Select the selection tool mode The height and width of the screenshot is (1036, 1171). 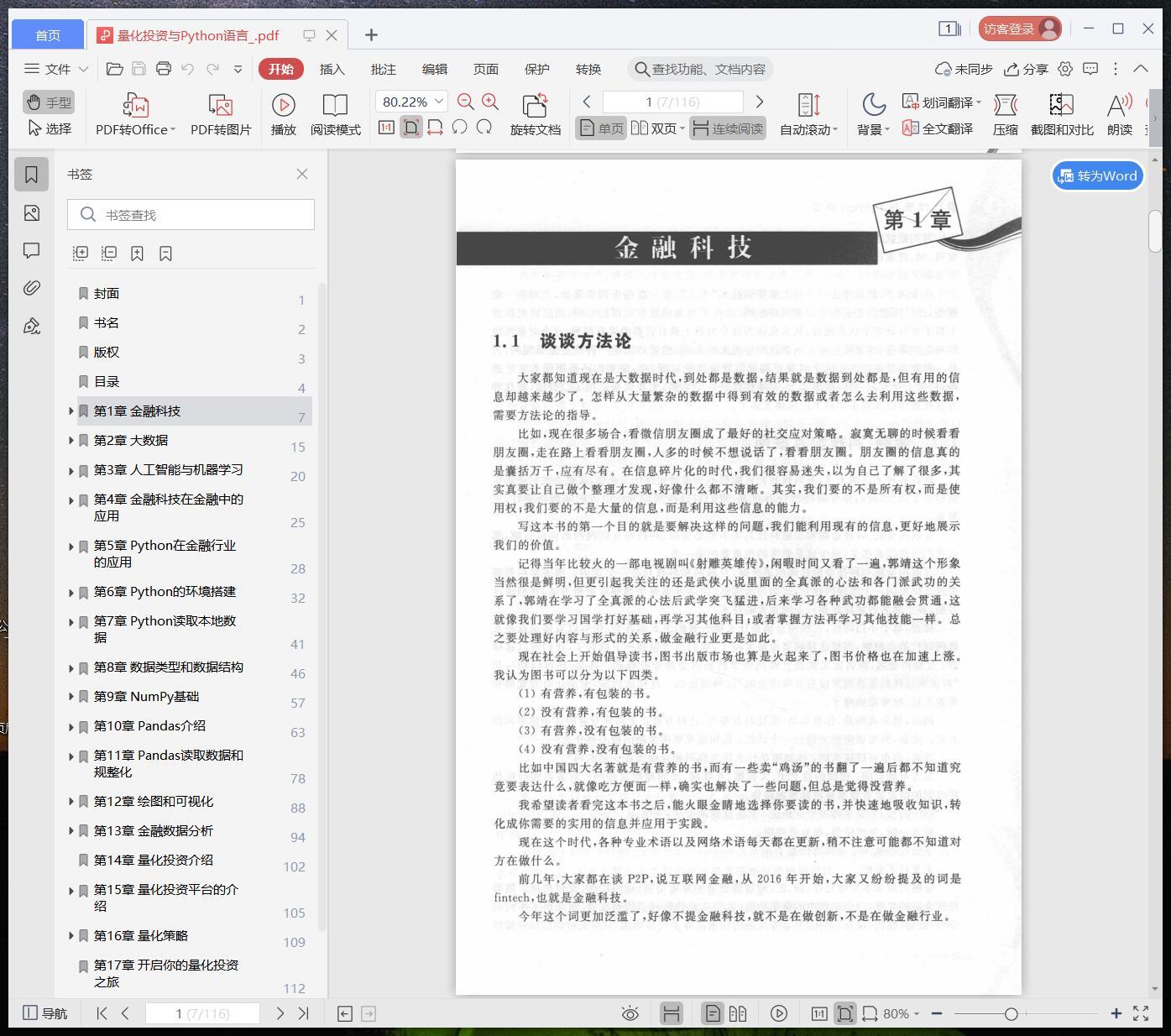[50, 128]
